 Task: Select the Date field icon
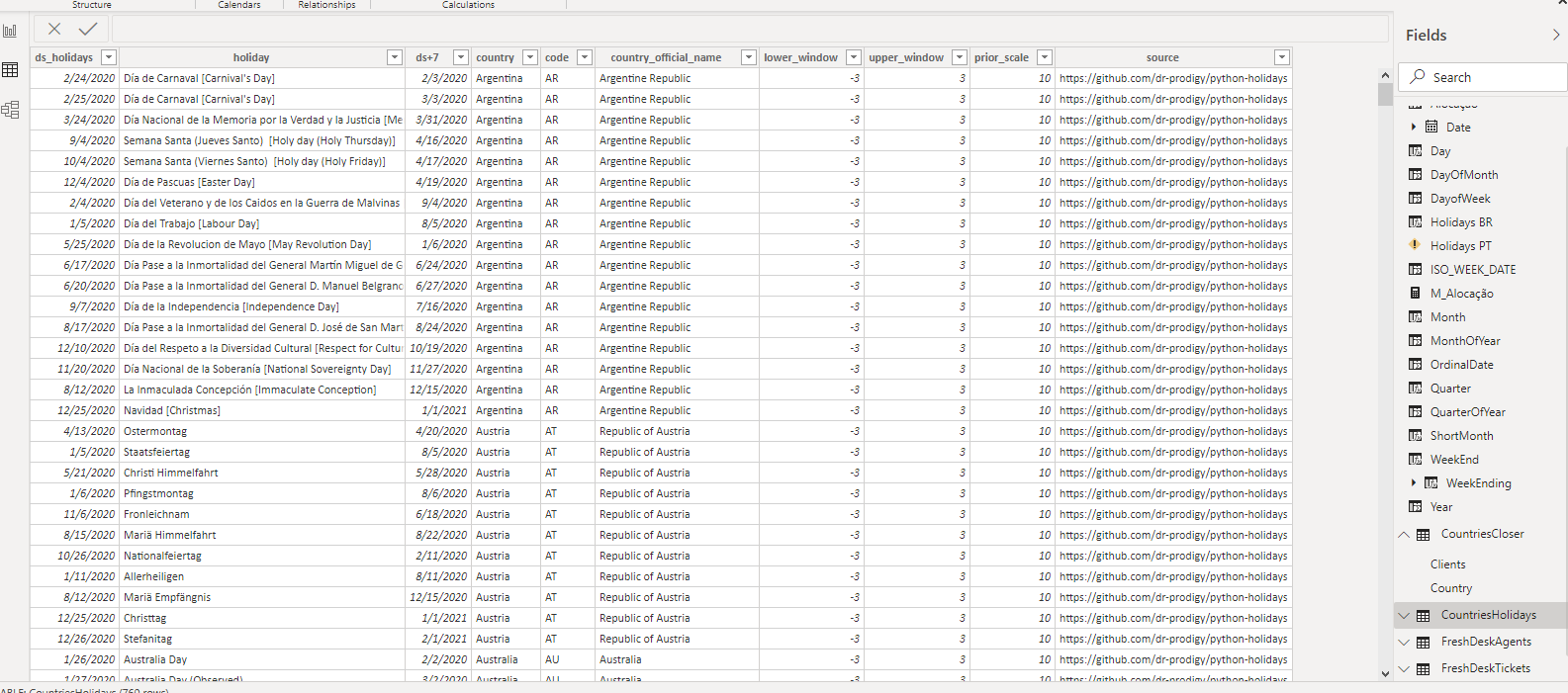click(x=1431, y=127)
